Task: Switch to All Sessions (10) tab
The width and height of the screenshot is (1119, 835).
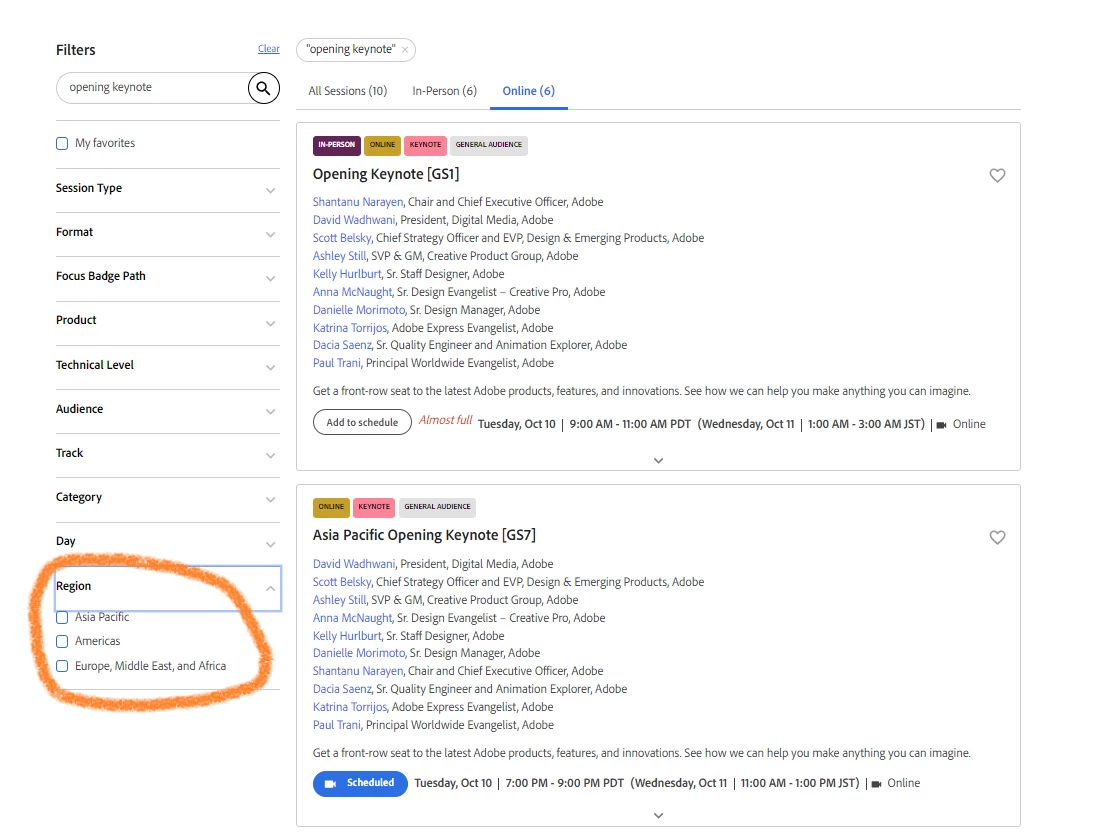Action: coord(348,91)
